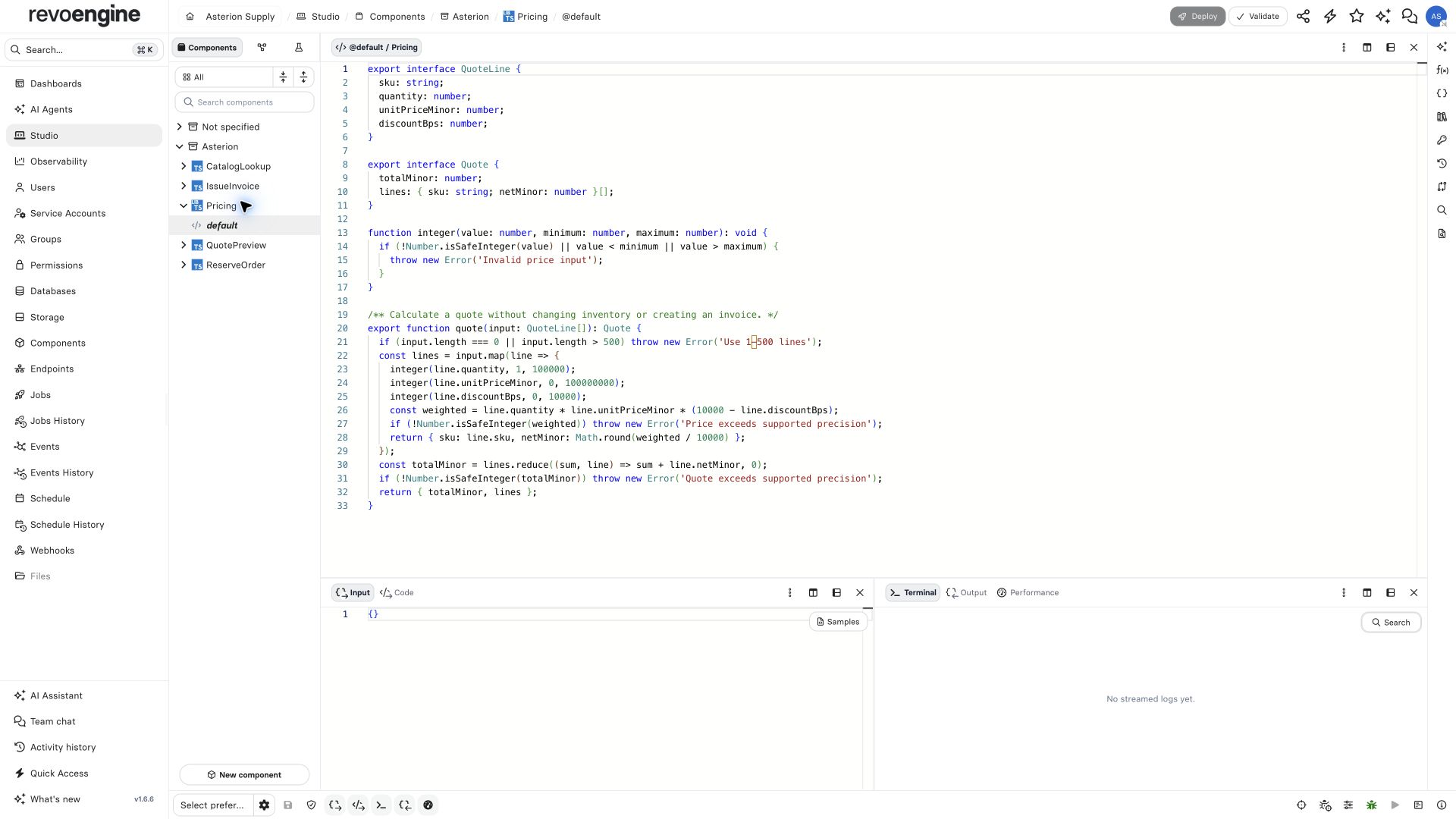1456x819 pixels.
Task: Open the Select preference dropdown
Action: 212,805
